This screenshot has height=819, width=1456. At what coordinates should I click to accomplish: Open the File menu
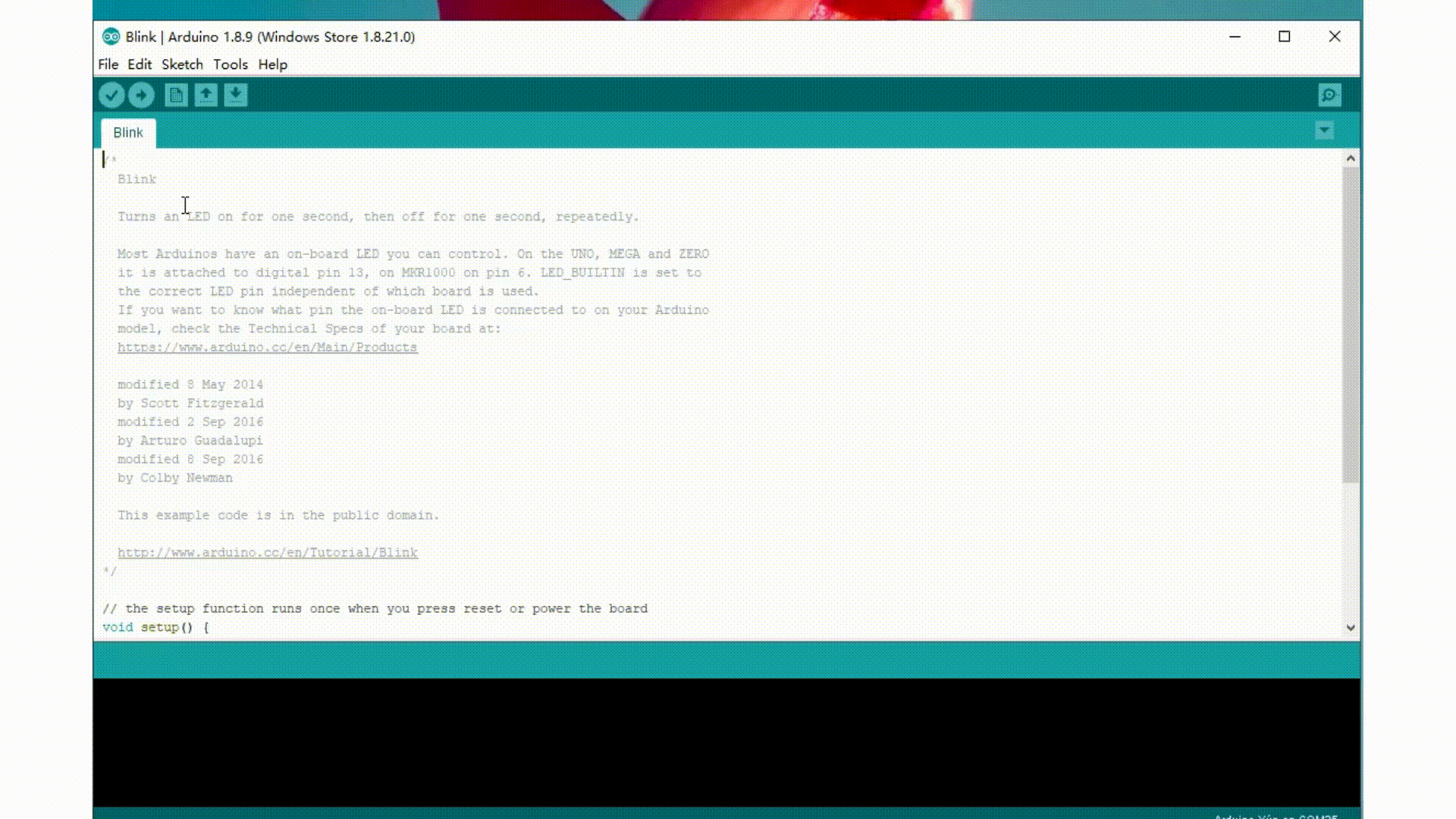click(x=108, y=64)
